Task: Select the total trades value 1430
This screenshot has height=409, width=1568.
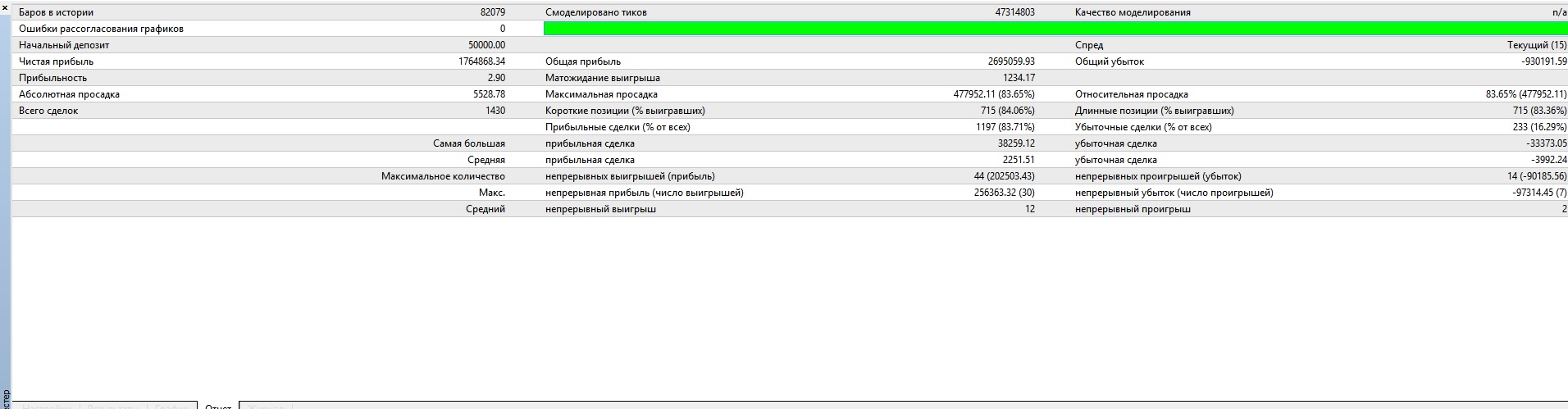Action: 495,111
